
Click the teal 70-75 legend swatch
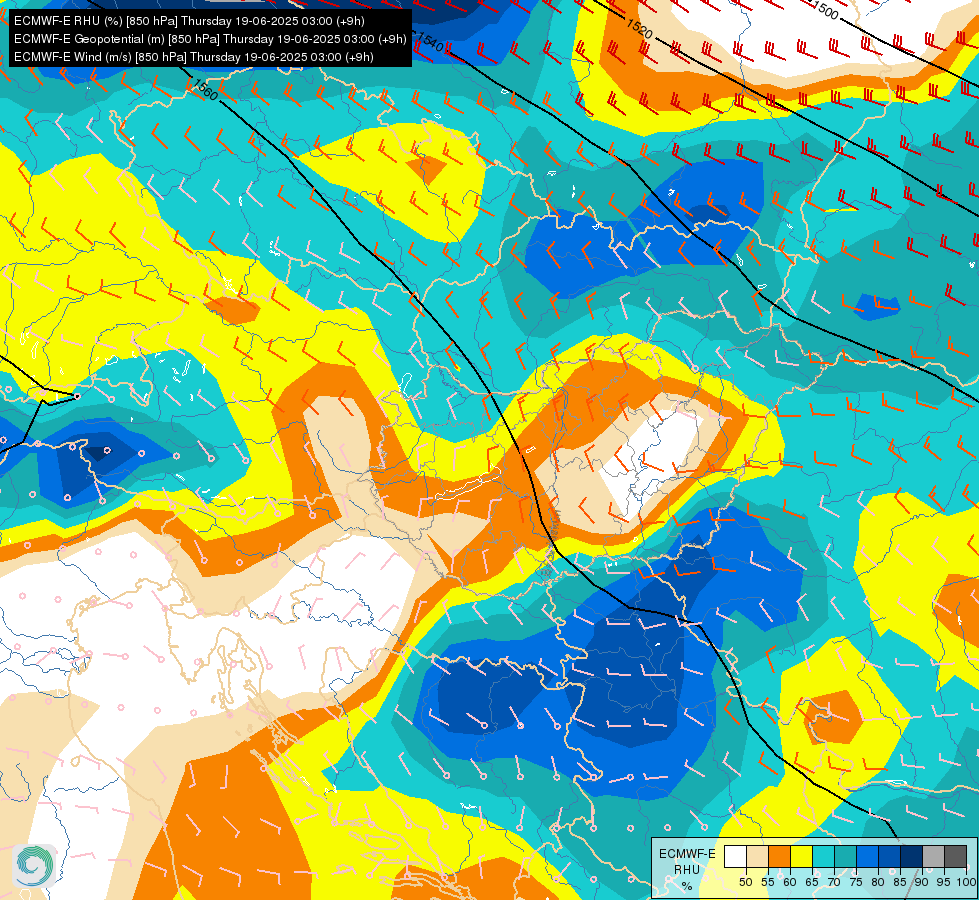pos(845,856)
